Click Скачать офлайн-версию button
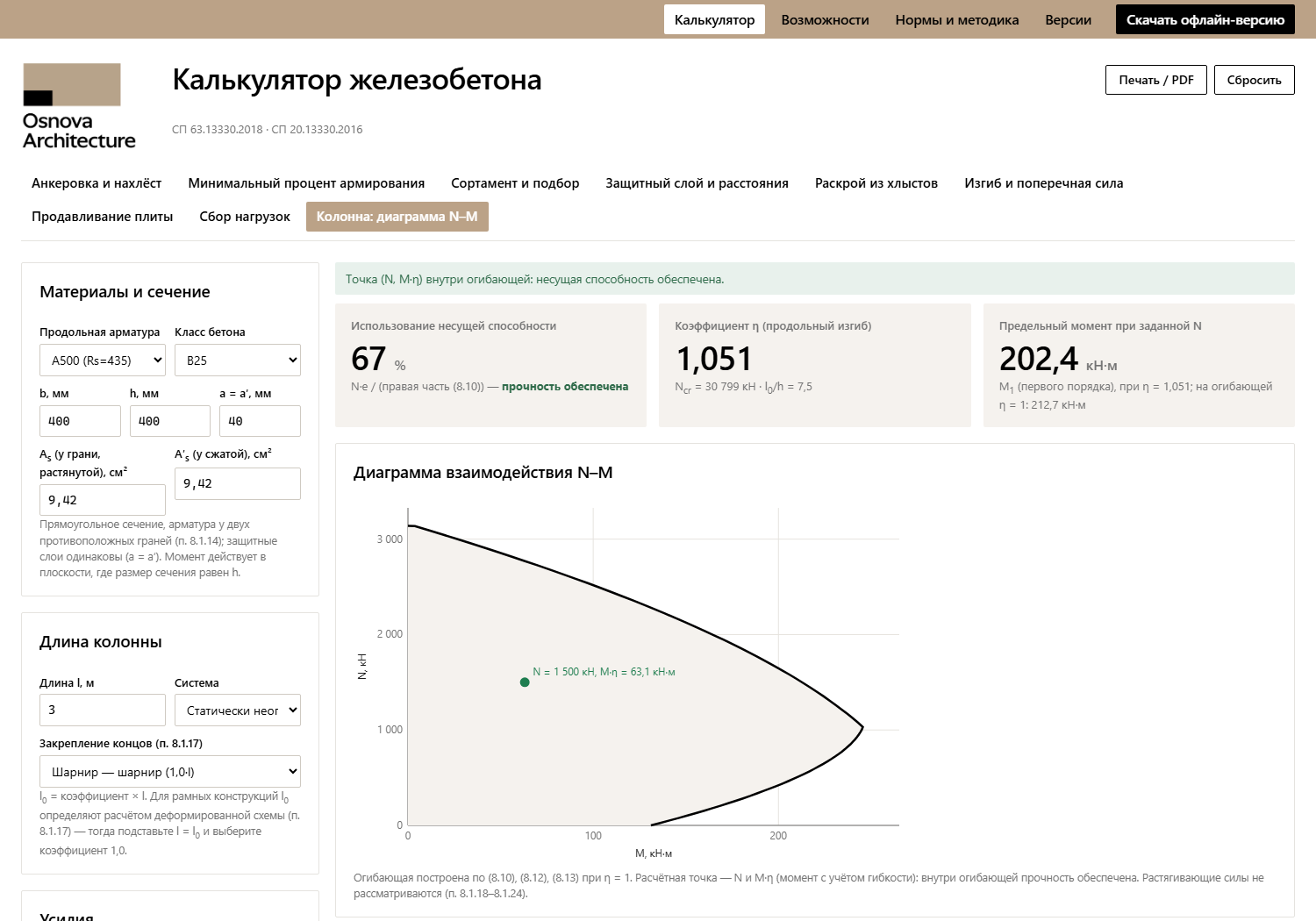 point(1205,19)
